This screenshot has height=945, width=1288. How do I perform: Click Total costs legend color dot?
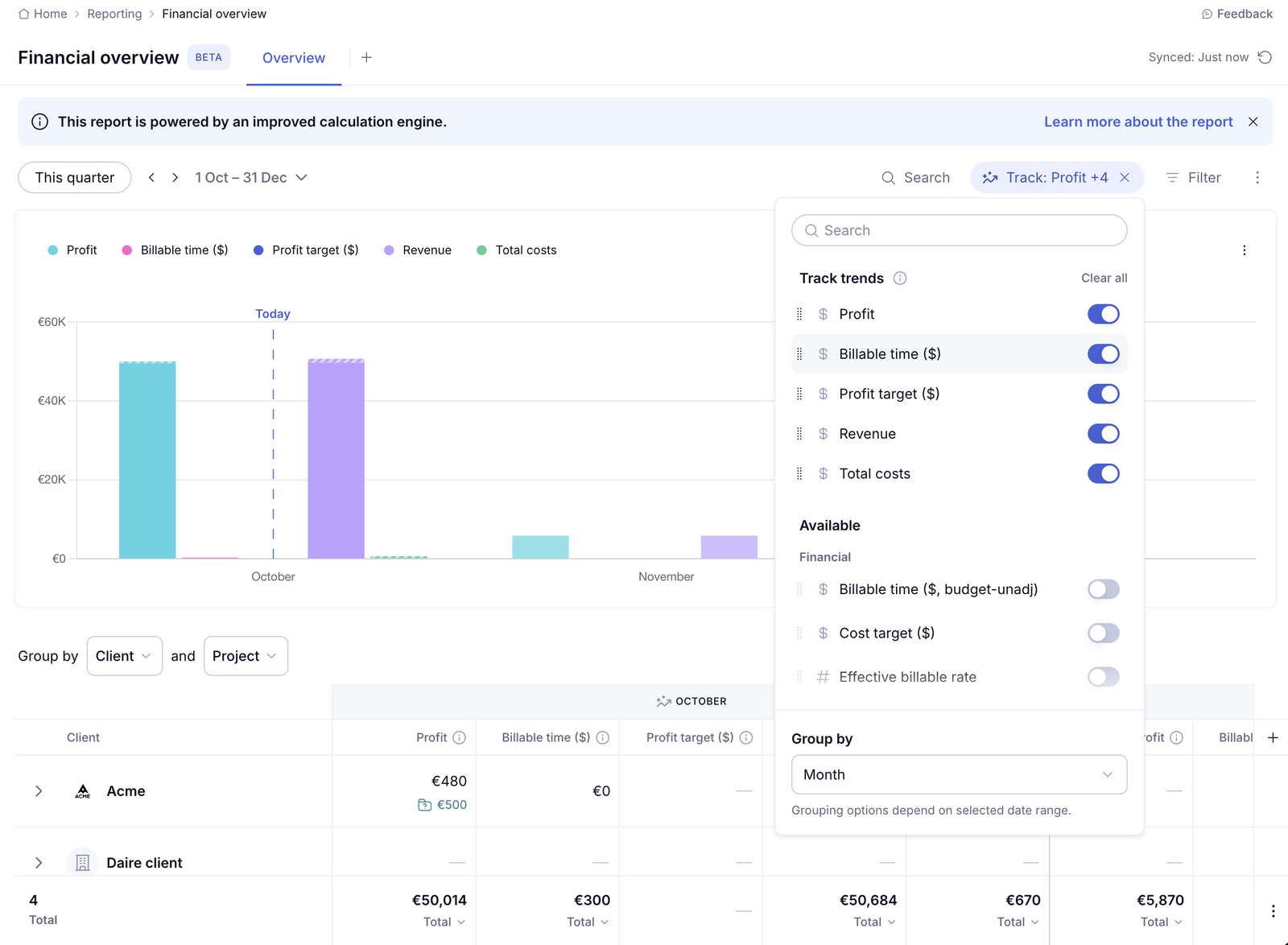point(481,250)
